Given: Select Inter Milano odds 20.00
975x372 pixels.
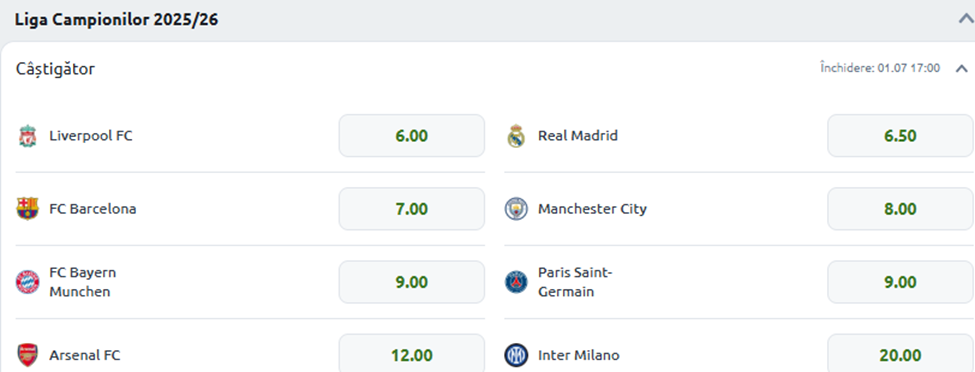Looking at the screenshot, I should [900, 353].
